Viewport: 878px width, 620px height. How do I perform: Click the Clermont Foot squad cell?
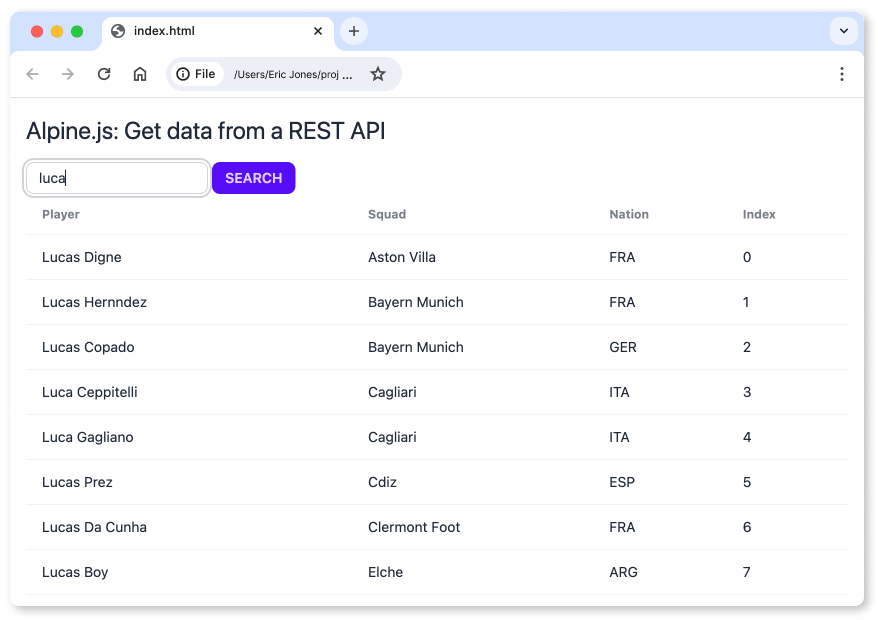[414, 527]
